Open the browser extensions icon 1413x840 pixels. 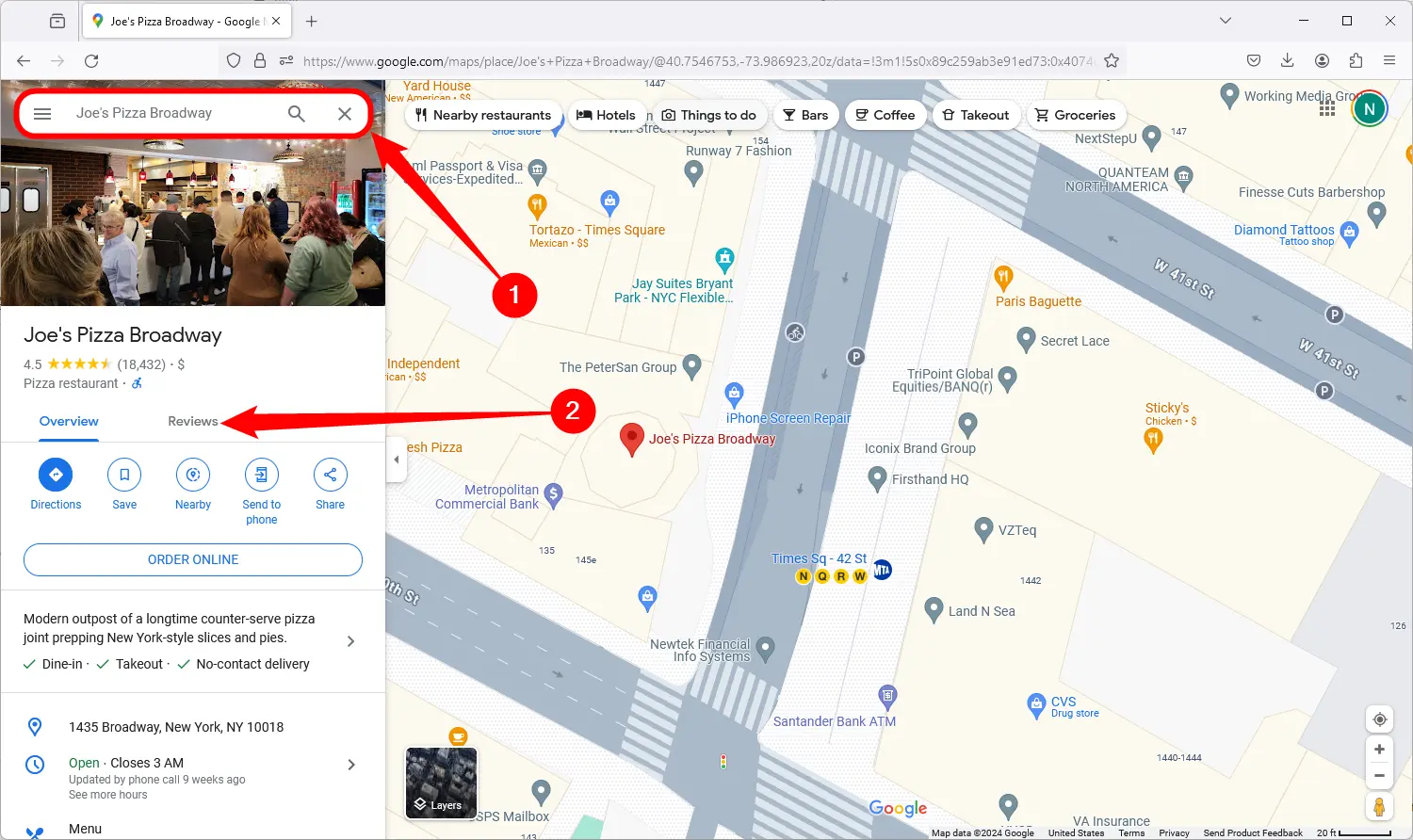point(1356,60)
